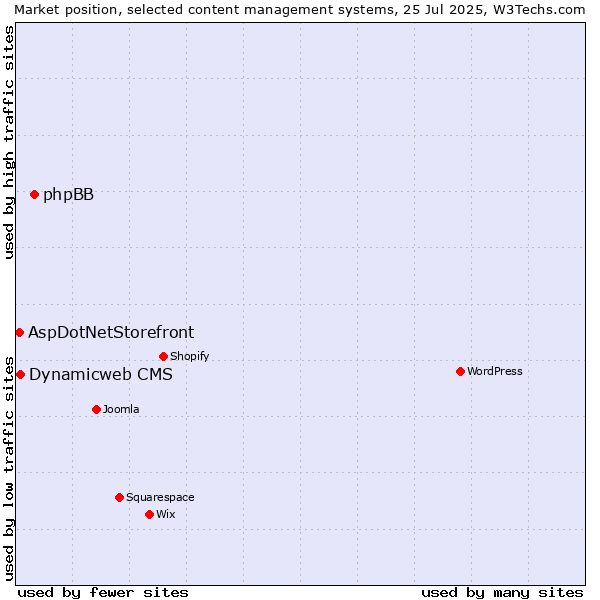Image resolution: width=600 pixels, height=600 pixels.
Task: Click the phpBB red data point
Action: [x=34, y=195]
